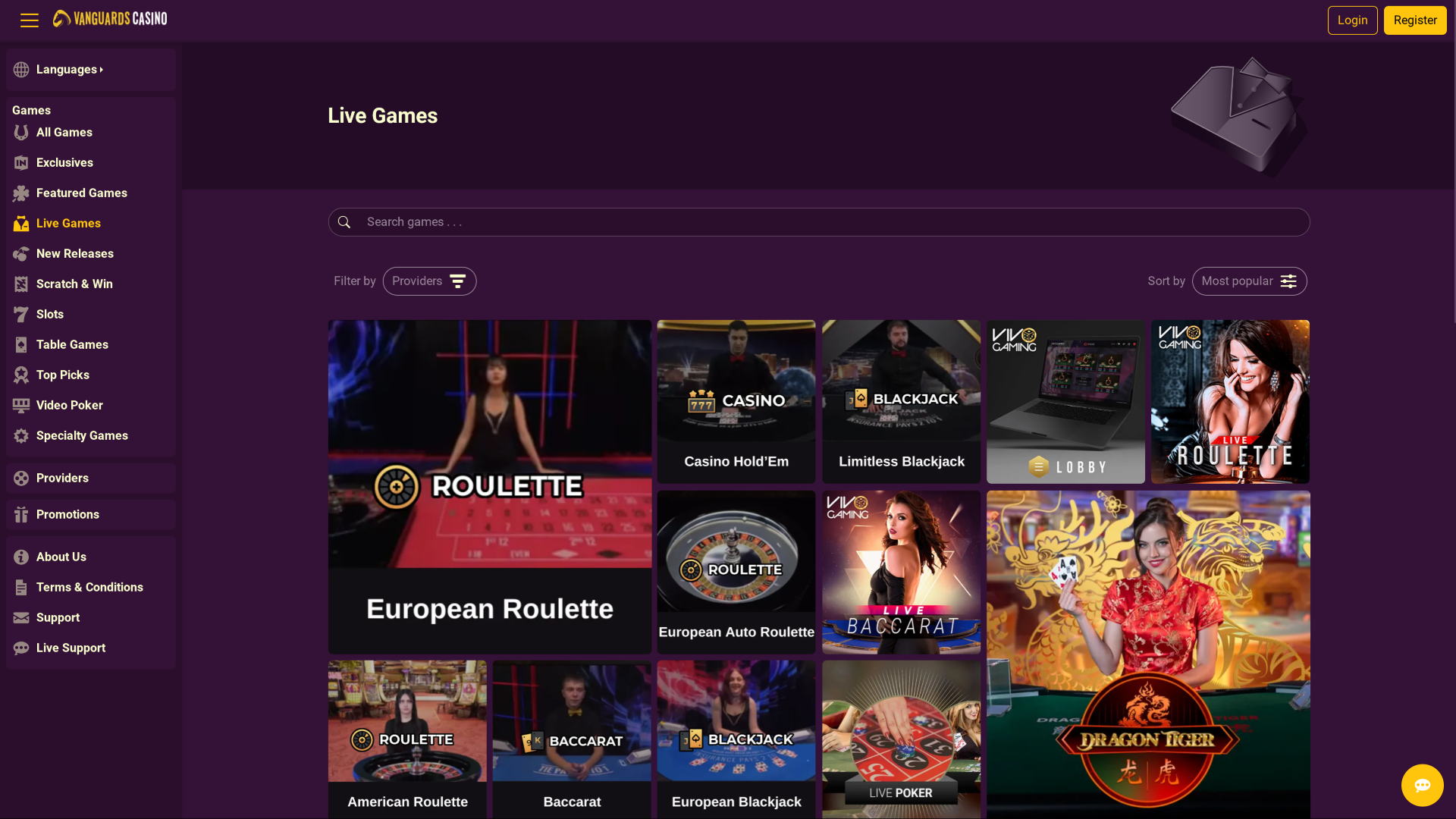
Task: Click the Register button
Action: 1414,20
